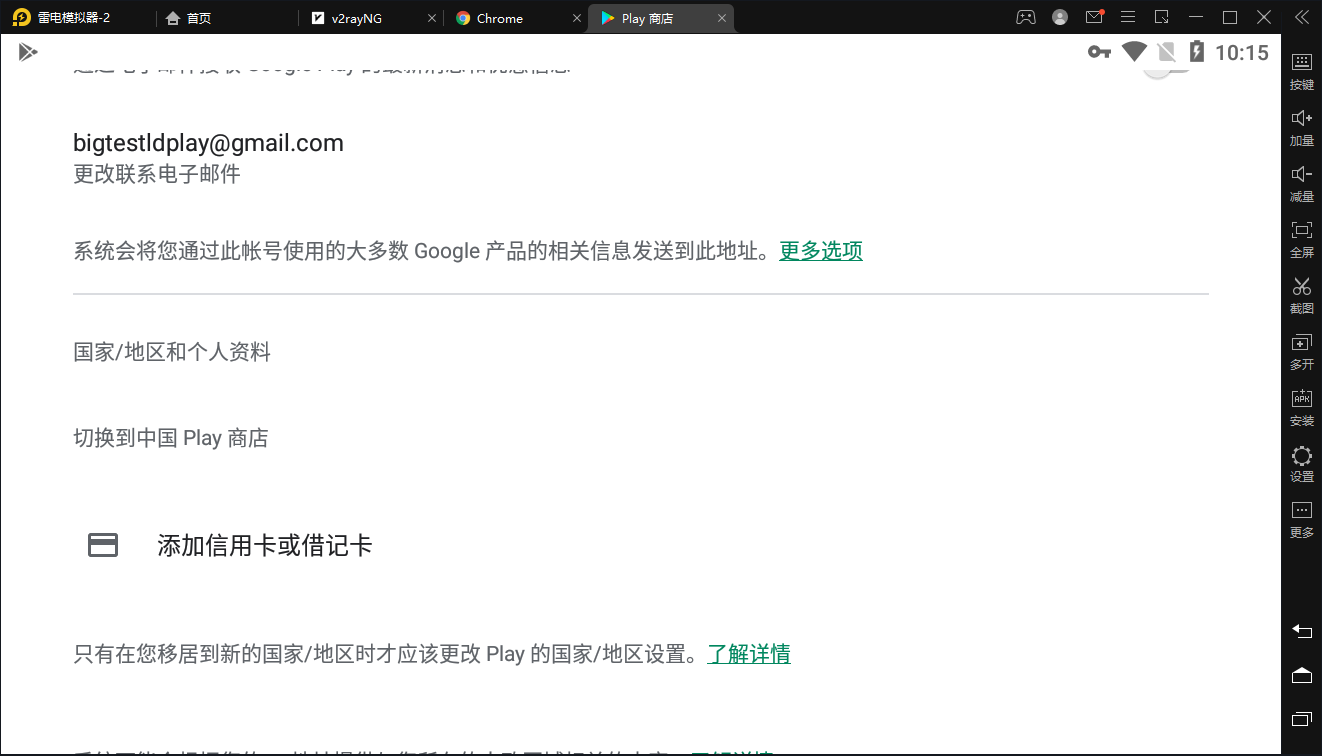This screenshot has width=1322, height=756.
Task: Collapse the right sidebar with double chevron
Action: click(1301, 17)
